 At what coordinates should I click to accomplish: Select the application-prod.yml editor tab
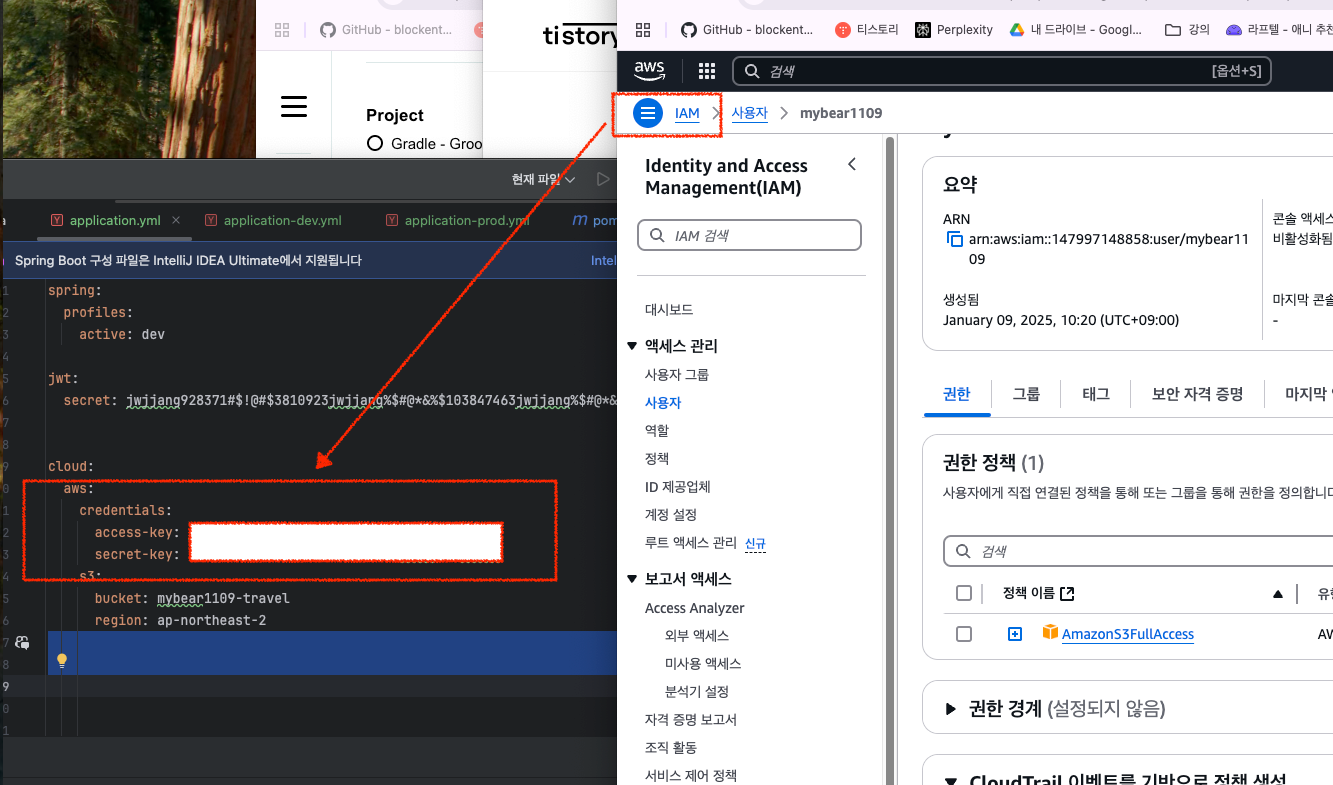pyautogui.click(x=456, y=221)
